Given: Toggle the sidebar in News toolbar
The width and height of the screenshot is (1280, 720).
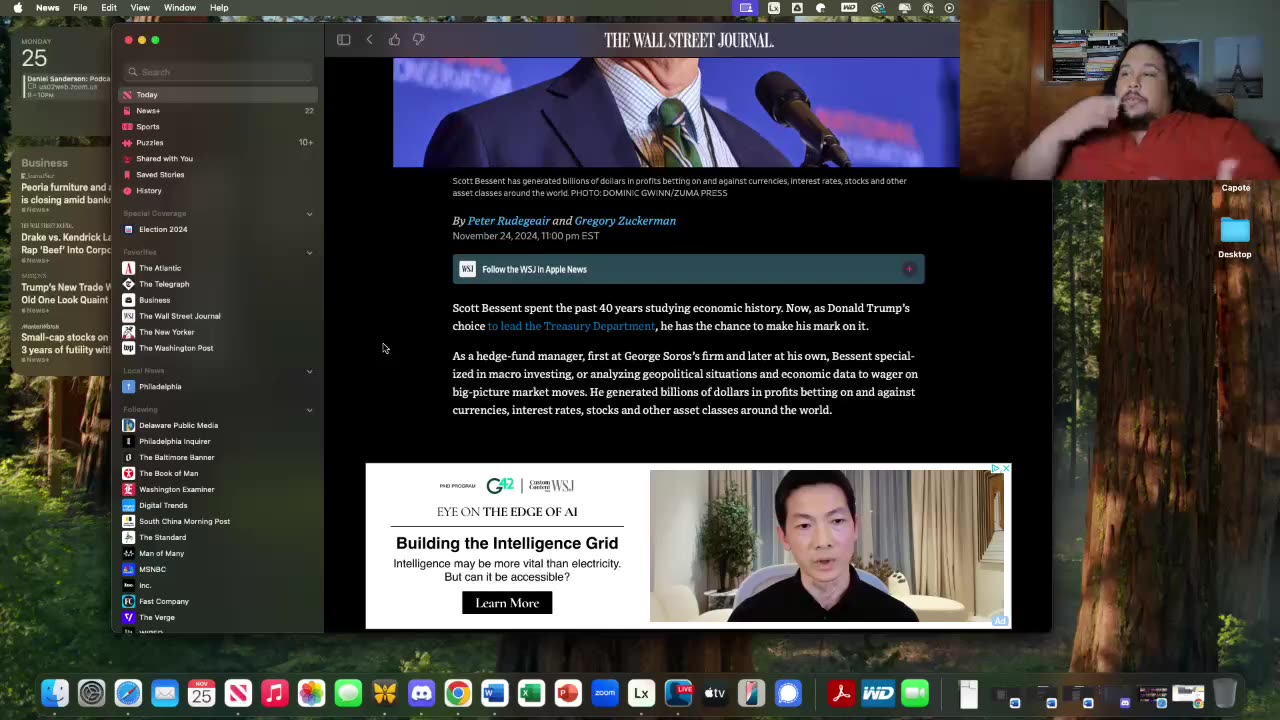Looking at the screenshot, I should point(343,40).
